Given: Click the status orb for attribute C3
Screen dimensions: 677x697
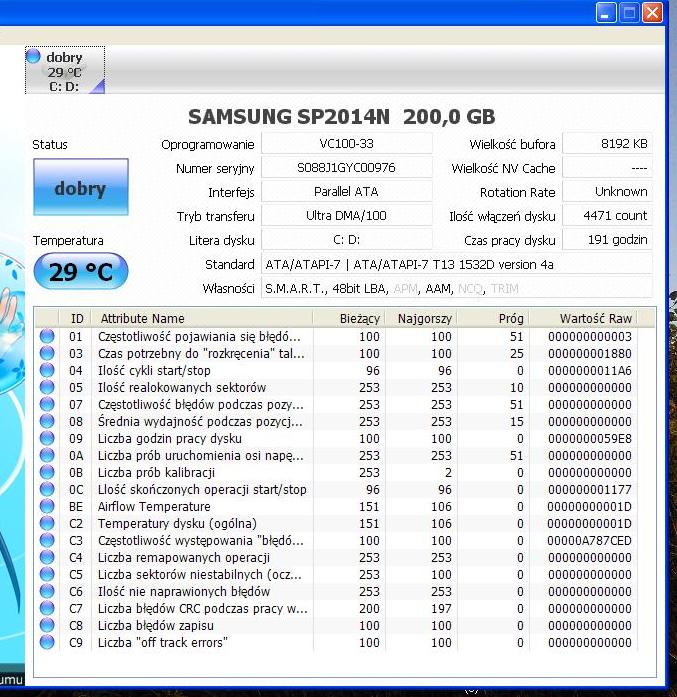Looking at the screenshot, I should (47, 540).
